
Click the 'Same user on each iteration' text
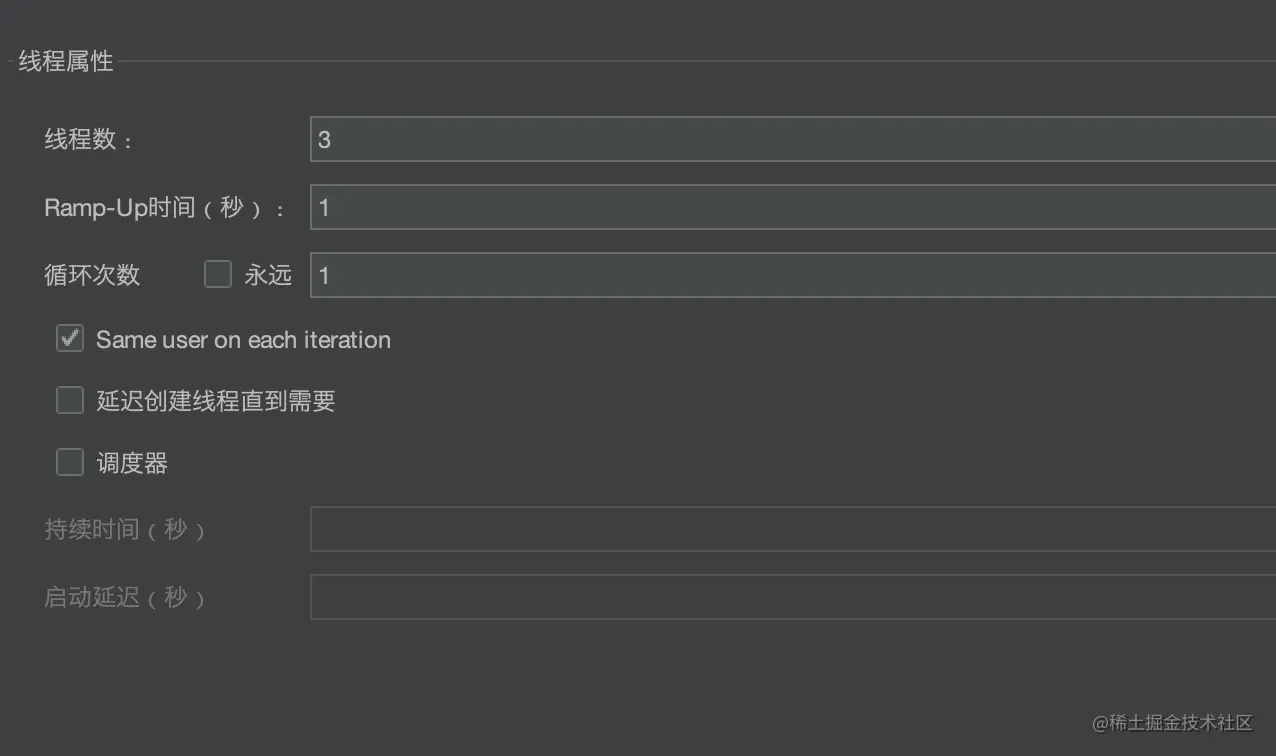tap(243, 340)
